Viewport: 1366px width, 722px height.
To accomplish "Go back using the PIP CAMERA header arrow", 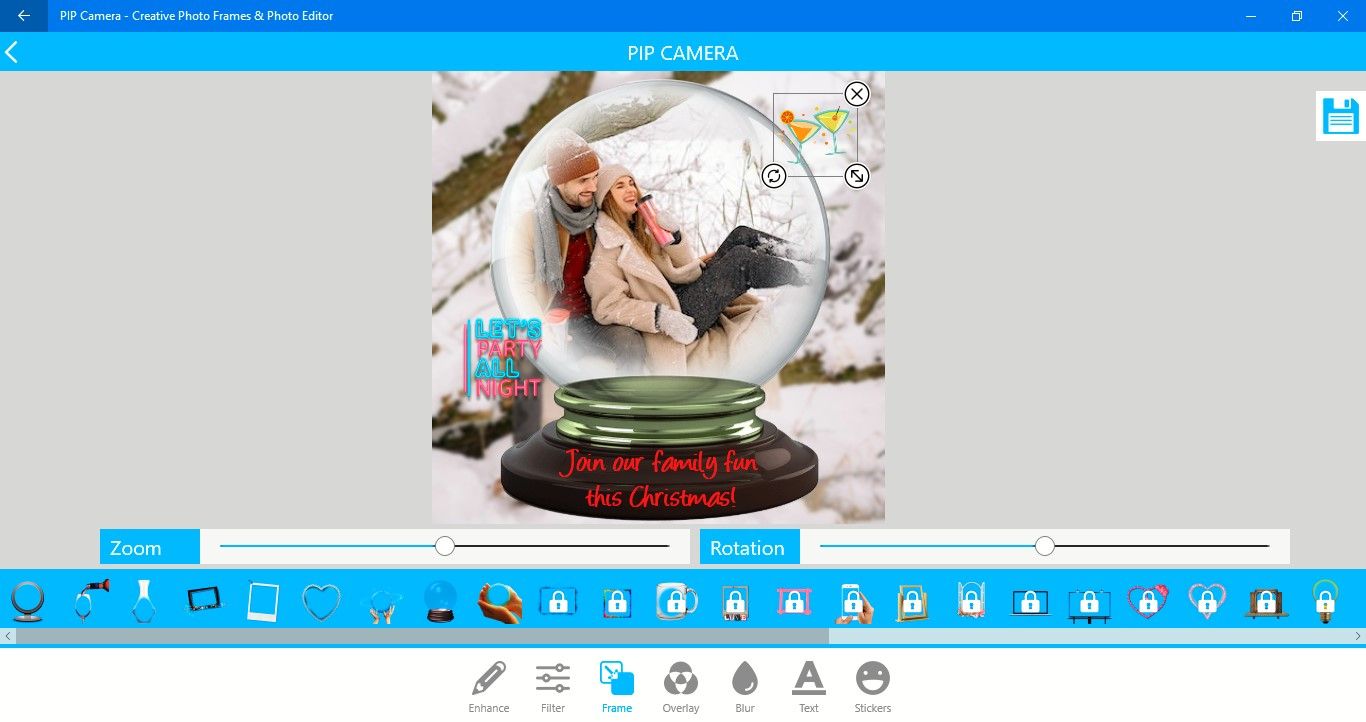I will (12, 52).
